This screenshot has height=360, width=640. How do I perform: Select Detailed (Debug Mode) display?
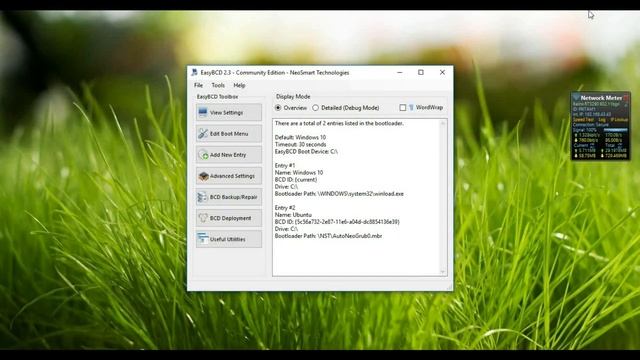click(x=346, y=108)
